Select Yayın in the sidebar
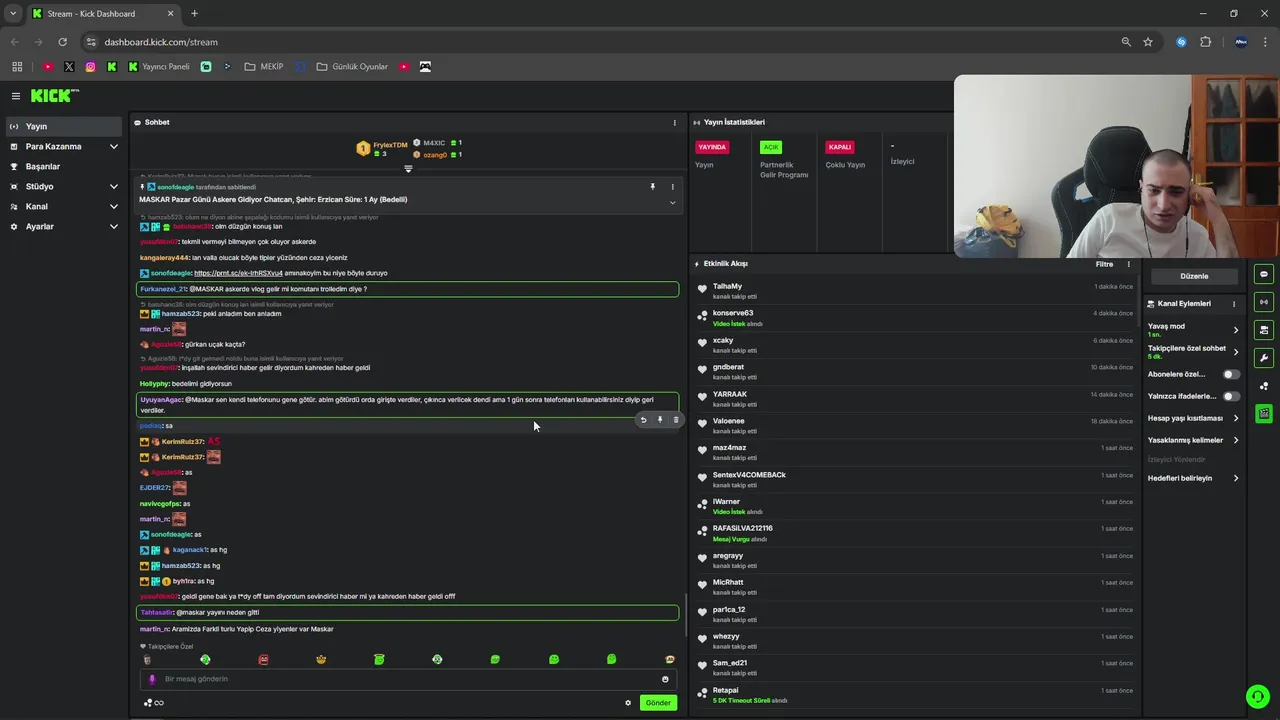Image resolution: width=1280 pixels, height=720 pixels. (x=64, y=126)
